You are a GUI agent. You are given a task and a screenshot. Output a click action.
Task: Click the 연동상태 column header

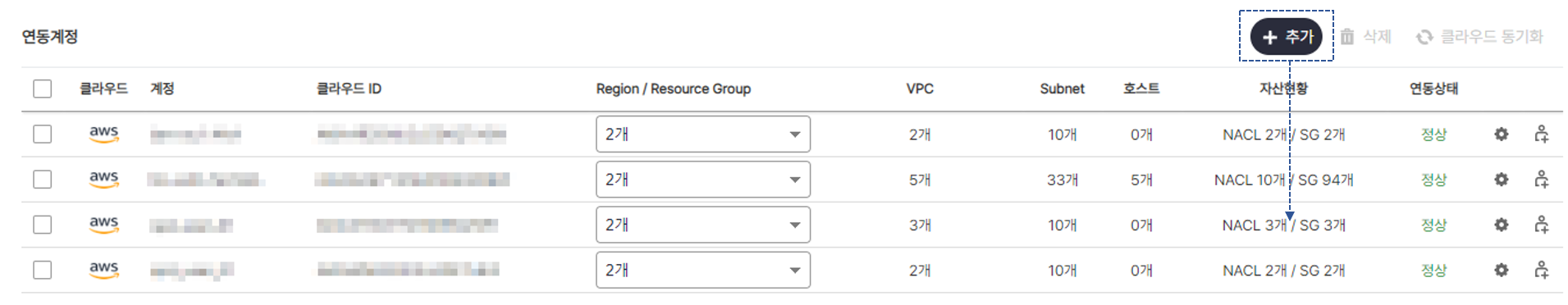1433,89
